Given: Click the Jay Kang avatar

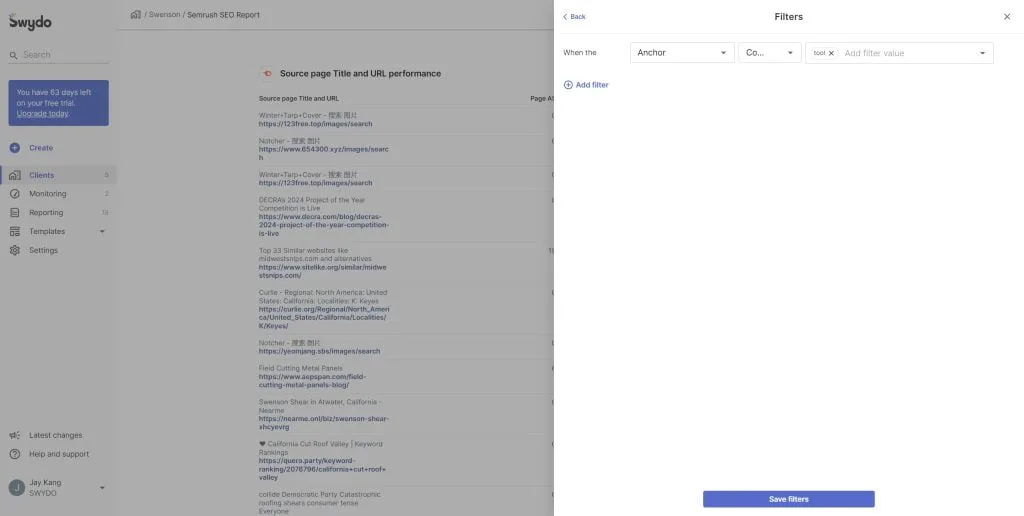Looking at the screenshot, I should 16,488.
